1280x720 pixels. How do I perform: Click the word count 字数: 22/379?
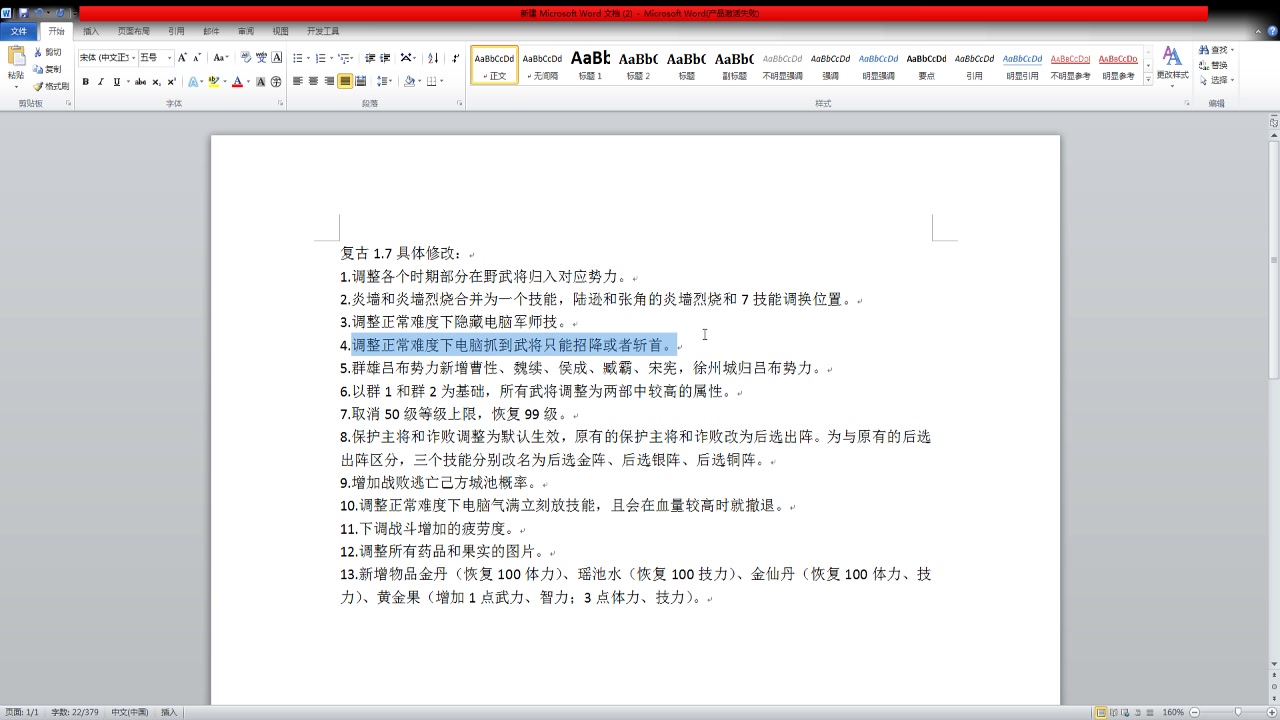pos(75,712)
